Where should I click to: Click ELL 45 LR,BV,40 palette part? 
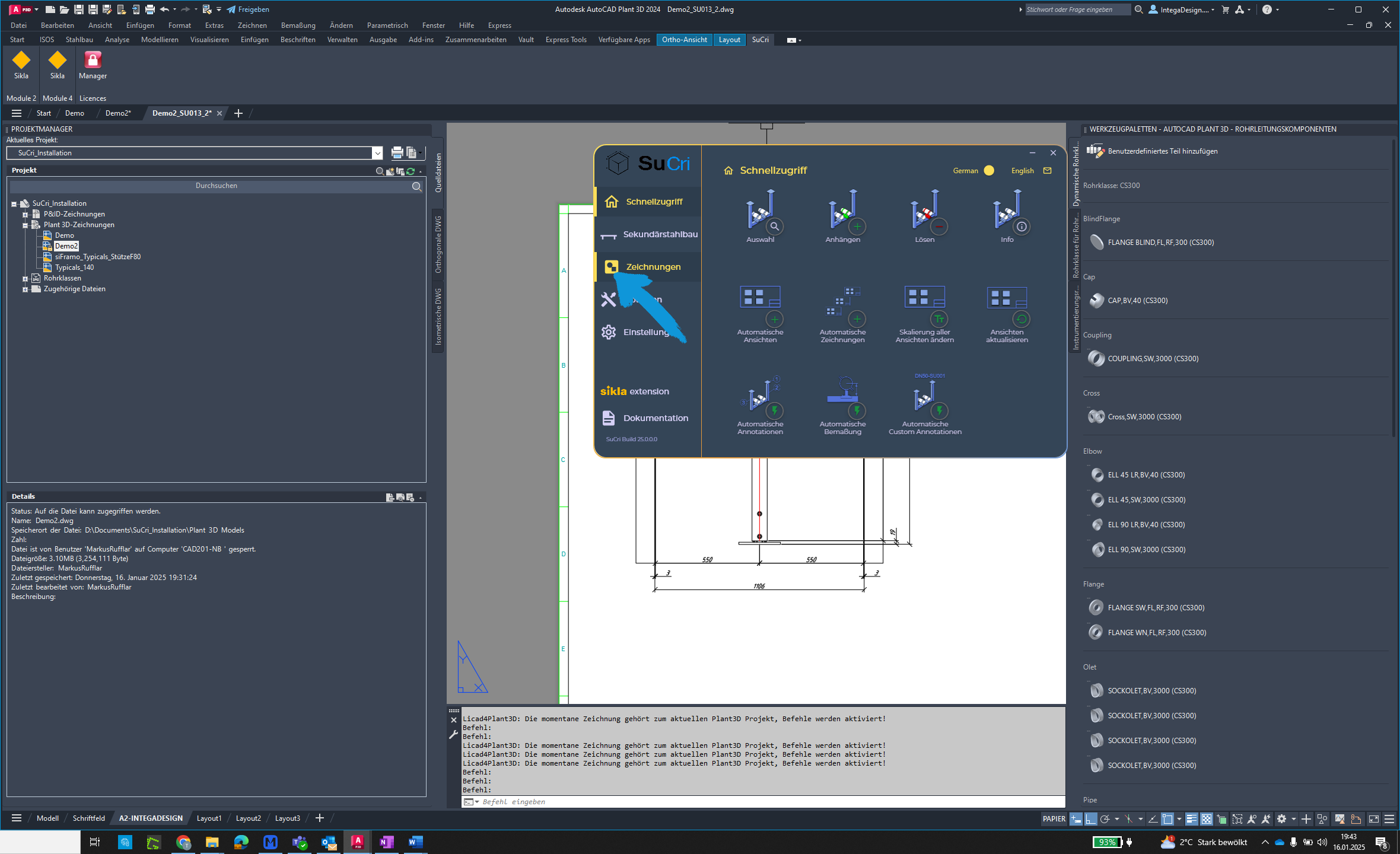tap(1138, 474)
